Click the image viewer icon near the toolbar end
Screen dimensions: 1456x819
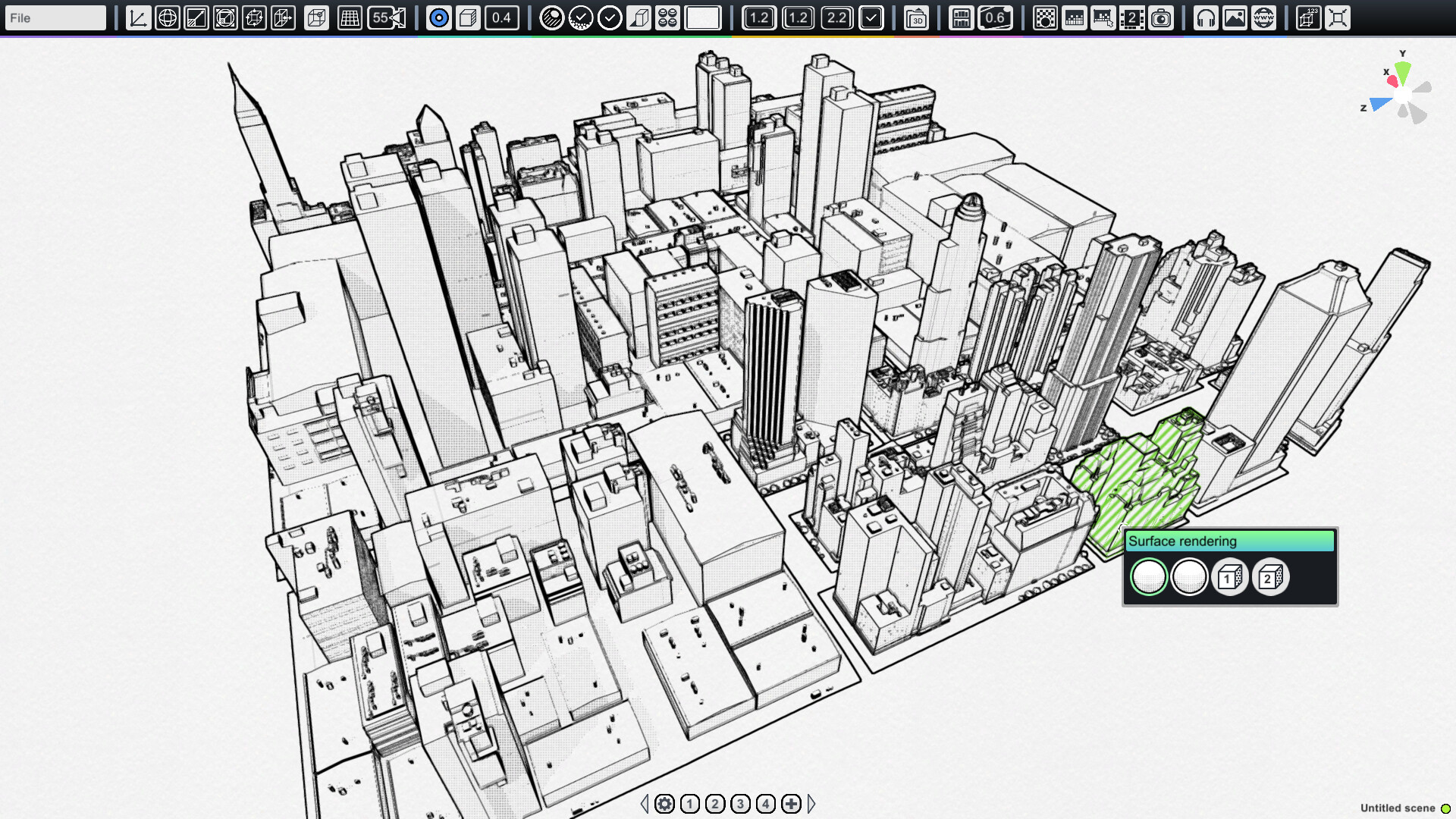[1235, 18]
